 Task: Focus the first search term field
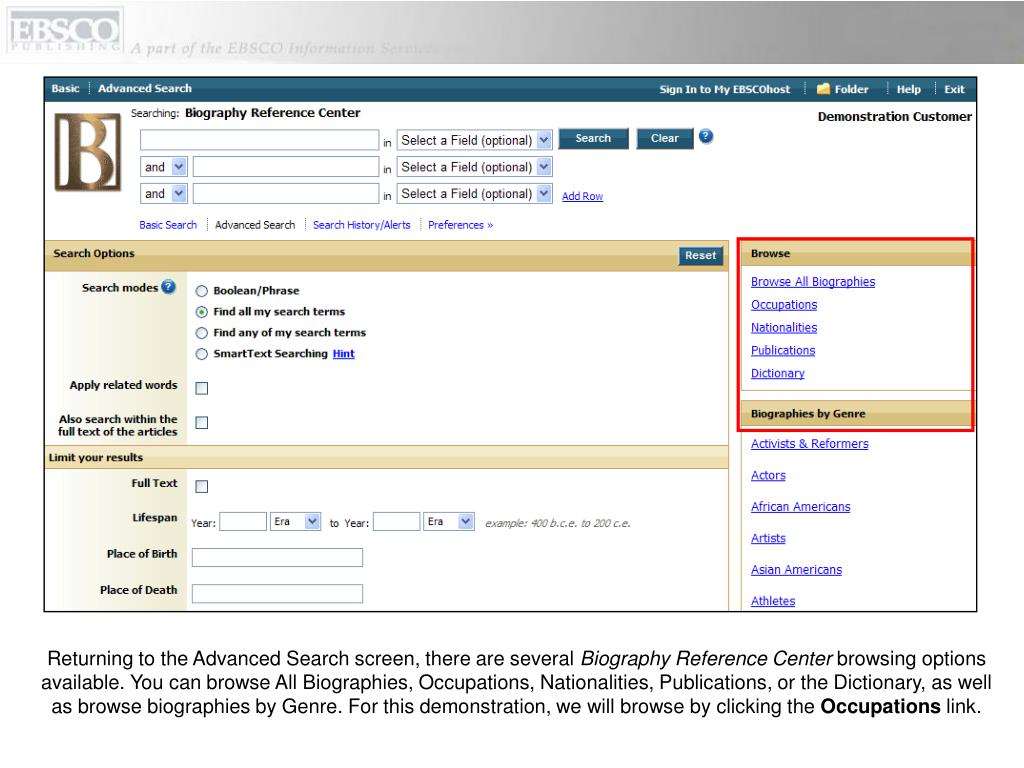259,140
